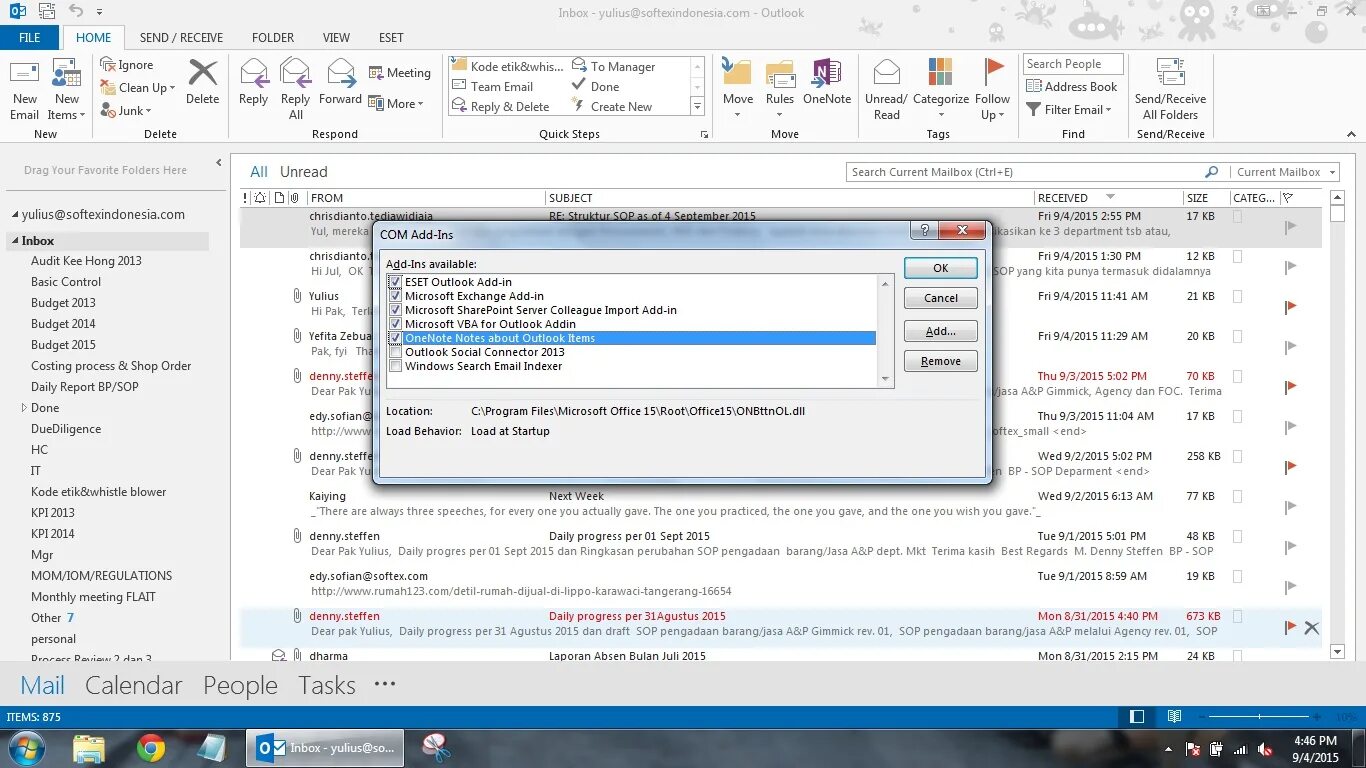Switch to the SEND / RECEIVE tab

point(181,38)
